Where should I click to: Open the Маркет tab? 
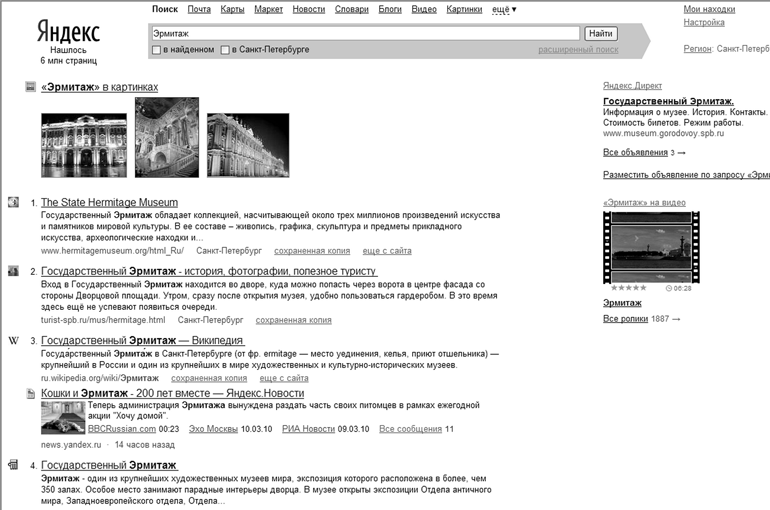point(268,9)
